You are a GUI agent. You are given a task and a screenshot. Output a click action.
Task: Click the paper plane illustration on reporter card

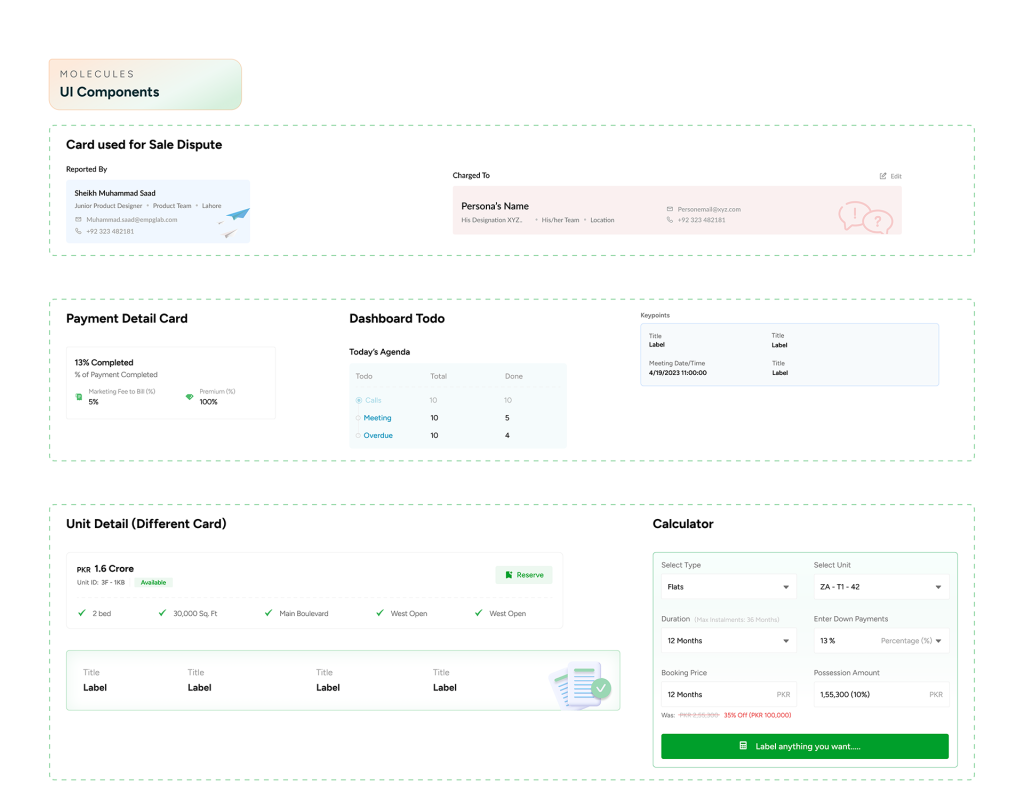(x=234, y=222)
